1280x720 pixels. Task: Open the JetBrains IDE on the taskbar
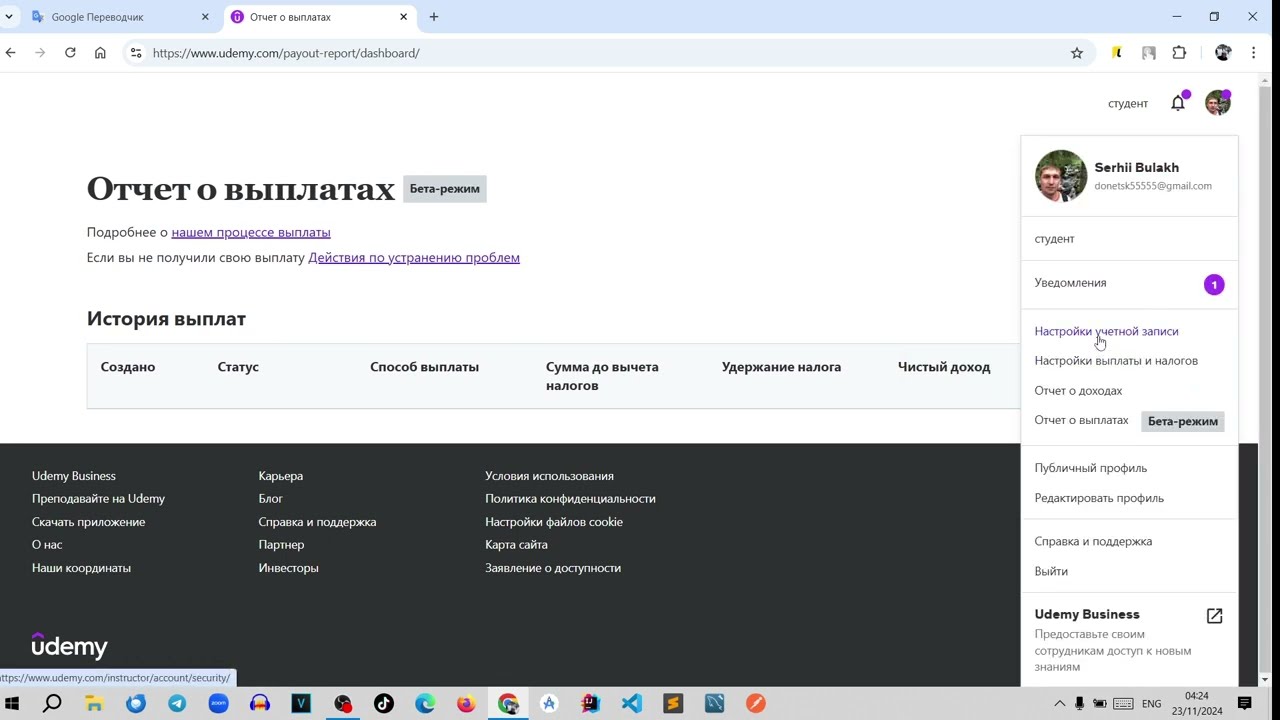tap(590, 703)
